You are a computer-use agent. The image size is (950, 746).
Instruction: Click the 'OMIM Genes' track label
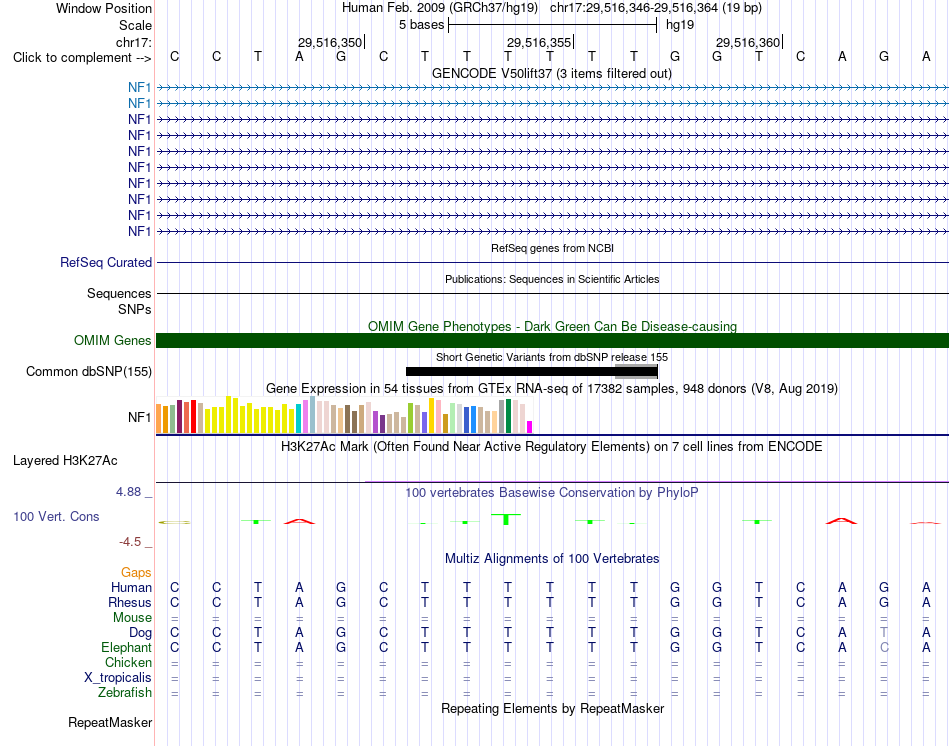112,341
